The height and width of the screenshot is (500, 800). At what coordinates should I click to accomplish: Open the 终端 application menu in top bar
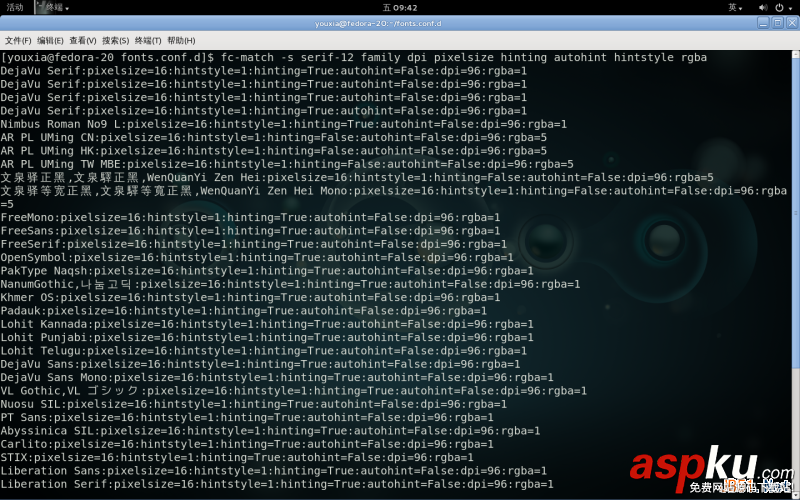coord(53,7)
